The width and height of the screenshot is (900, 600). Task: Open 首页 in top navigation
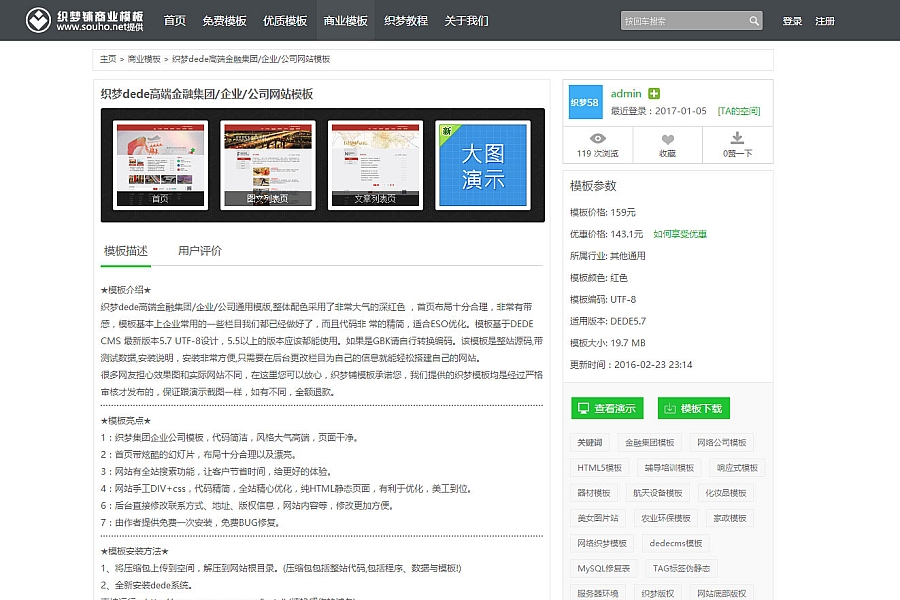(x=174, y=21)
